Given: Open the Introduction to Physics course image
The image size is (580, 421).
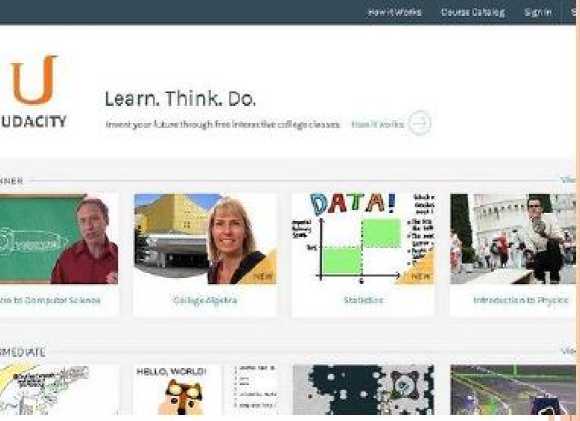Looking at the screenshot, I should click(x=513, y=239).
